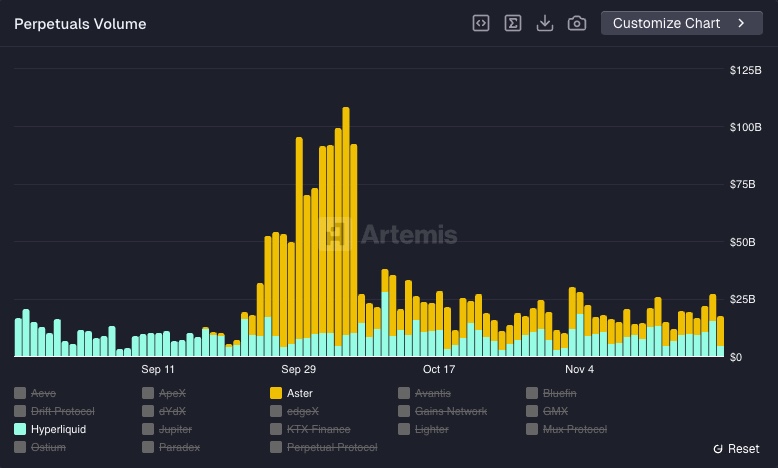
Task: Click the Reset text link
Action: (743, 449)
